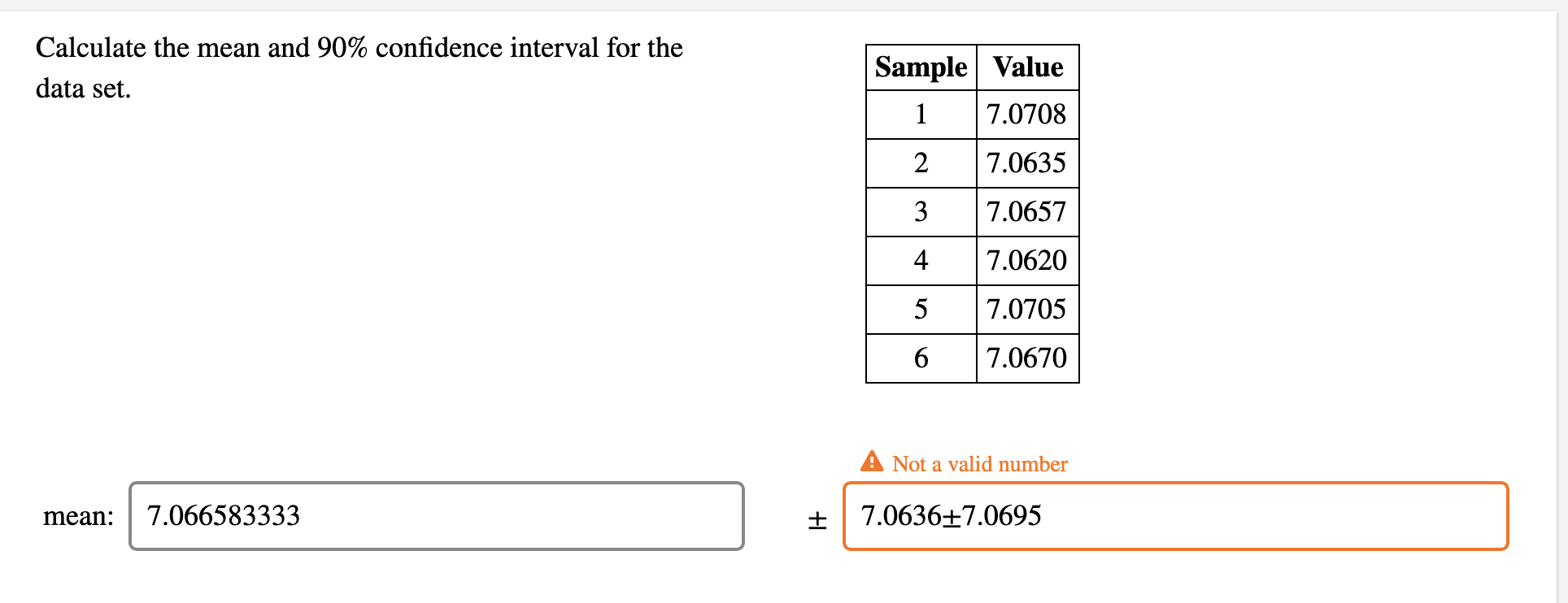Click the table cell containing 7.0705
Viewport: 1568px width, 603px height.
[1026, 310]
